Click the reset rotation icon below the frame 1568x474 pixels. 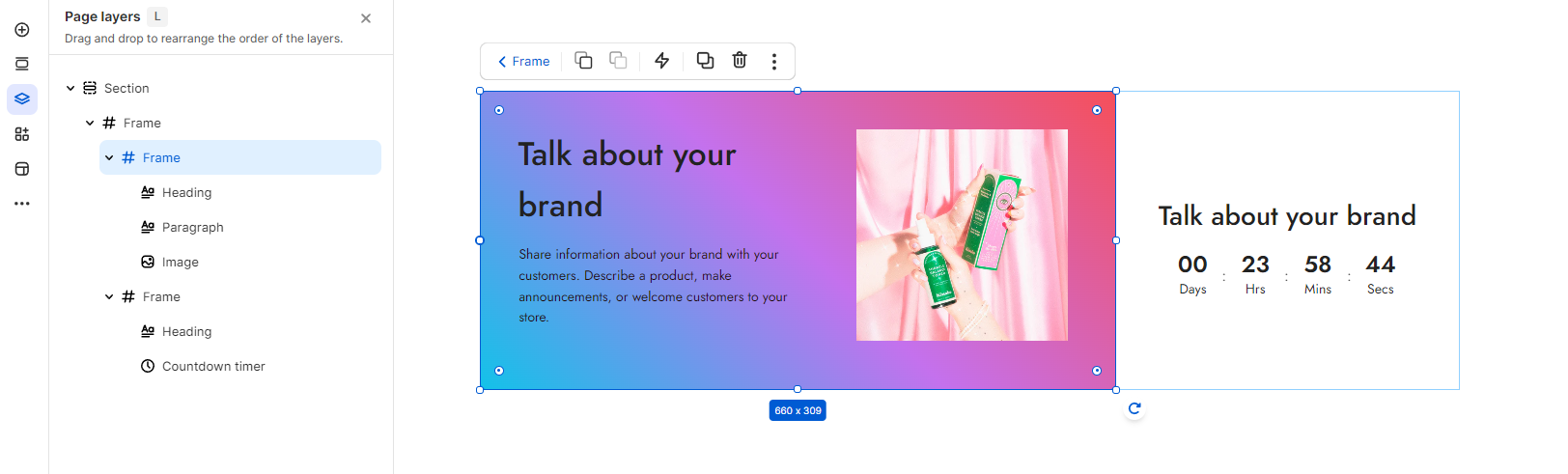pyautogui.click(x=1134, y=408)
